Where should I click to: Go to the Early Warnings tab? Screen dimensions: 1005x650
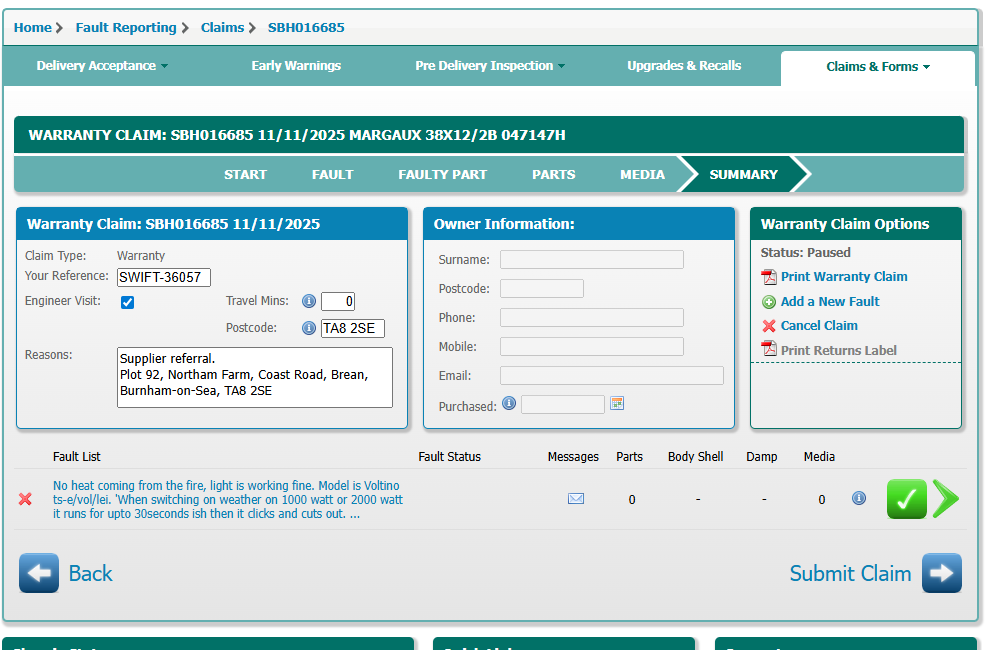tap(296, 66)
